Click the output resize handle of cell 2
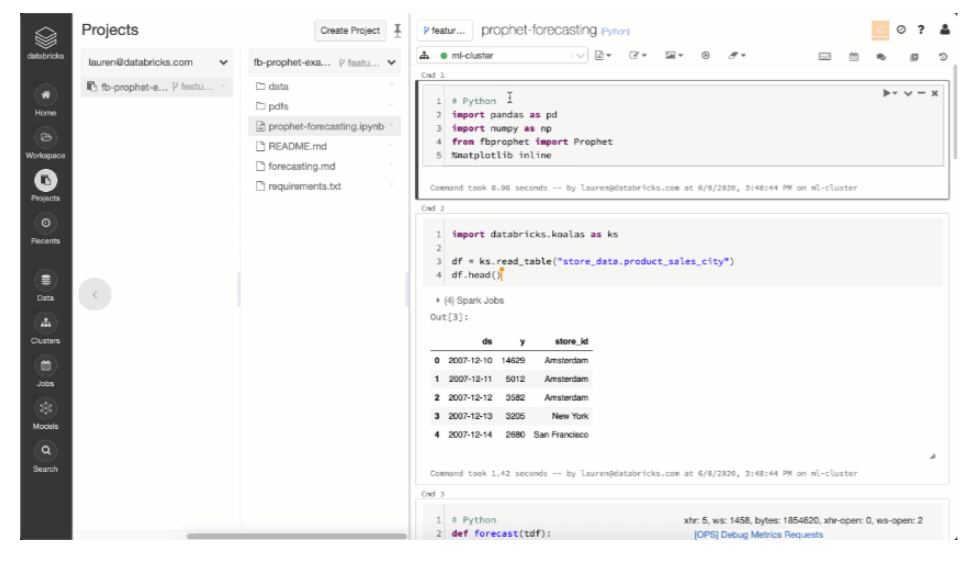 pos(932,456)
